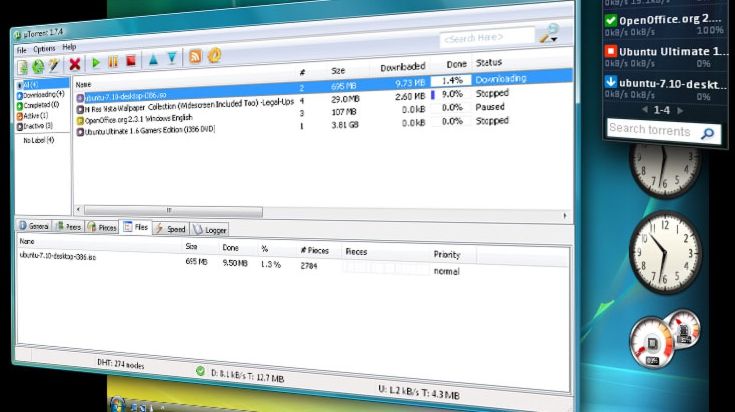Click the Pause torrent toolbar icon
Viewport: 735px width, 412px height.
pos(112,62)
